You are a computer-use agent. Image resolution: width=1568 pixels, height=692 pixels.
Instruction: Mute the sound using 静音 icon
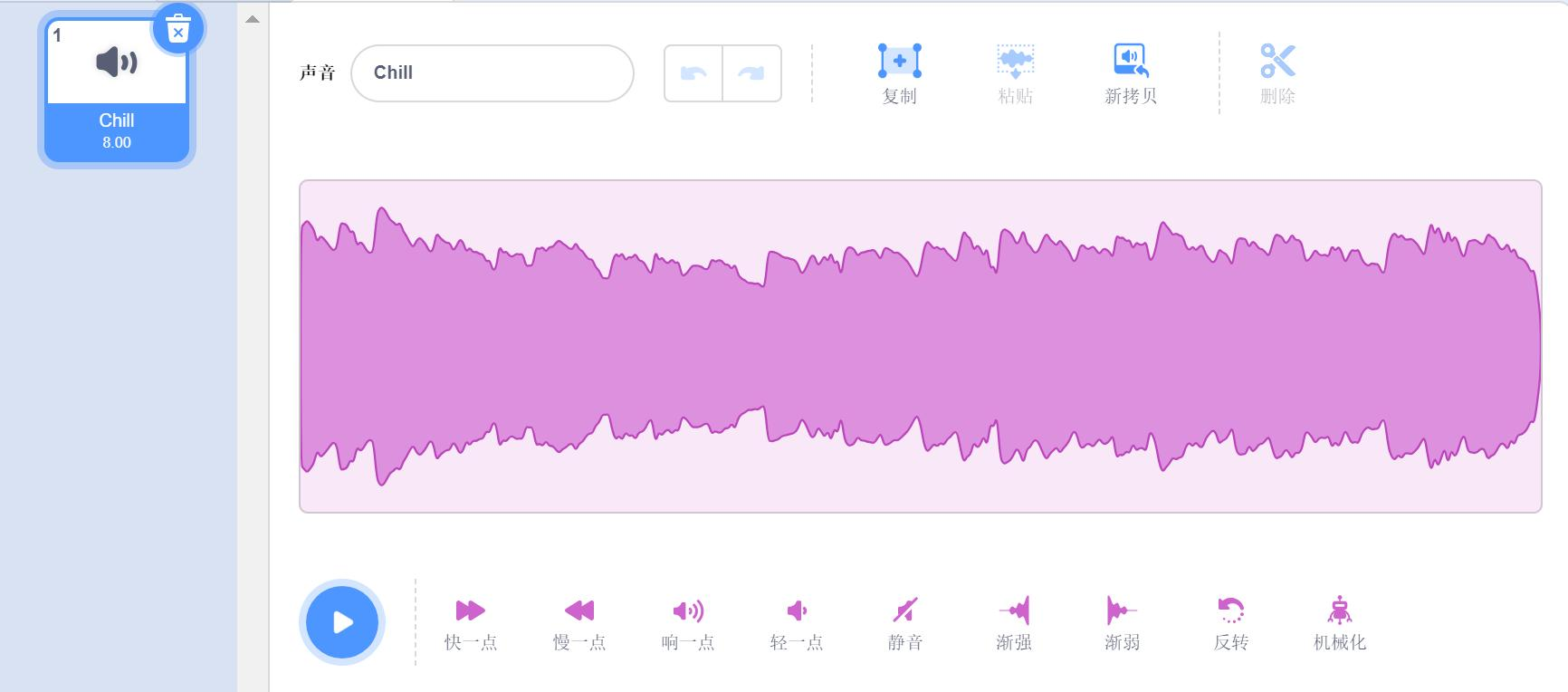906,611
